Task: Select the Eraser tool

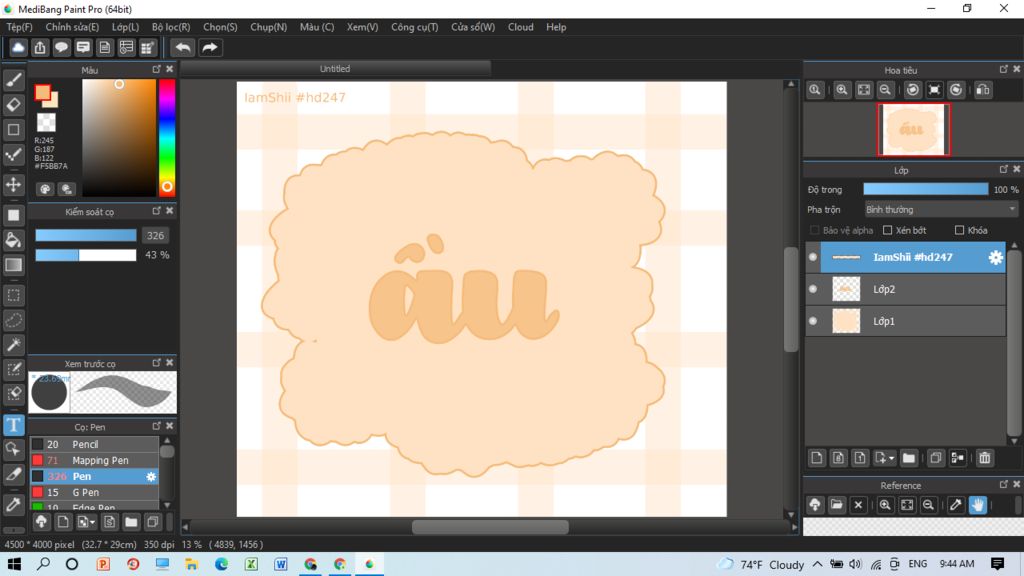Action: [14, 104]
